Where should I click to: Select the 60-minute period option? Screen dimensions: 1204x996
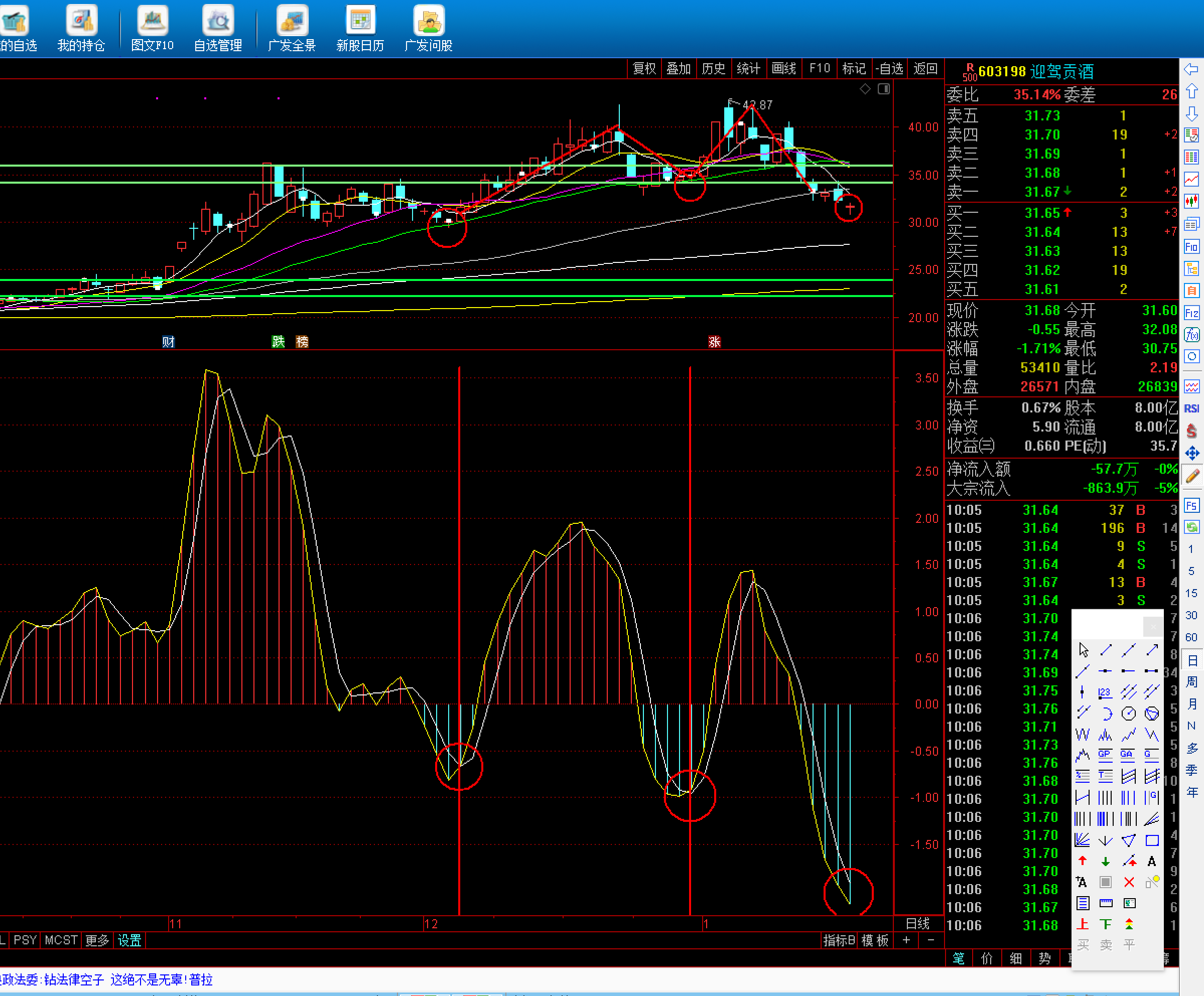pyautogui.click(x=1191, y=637)
